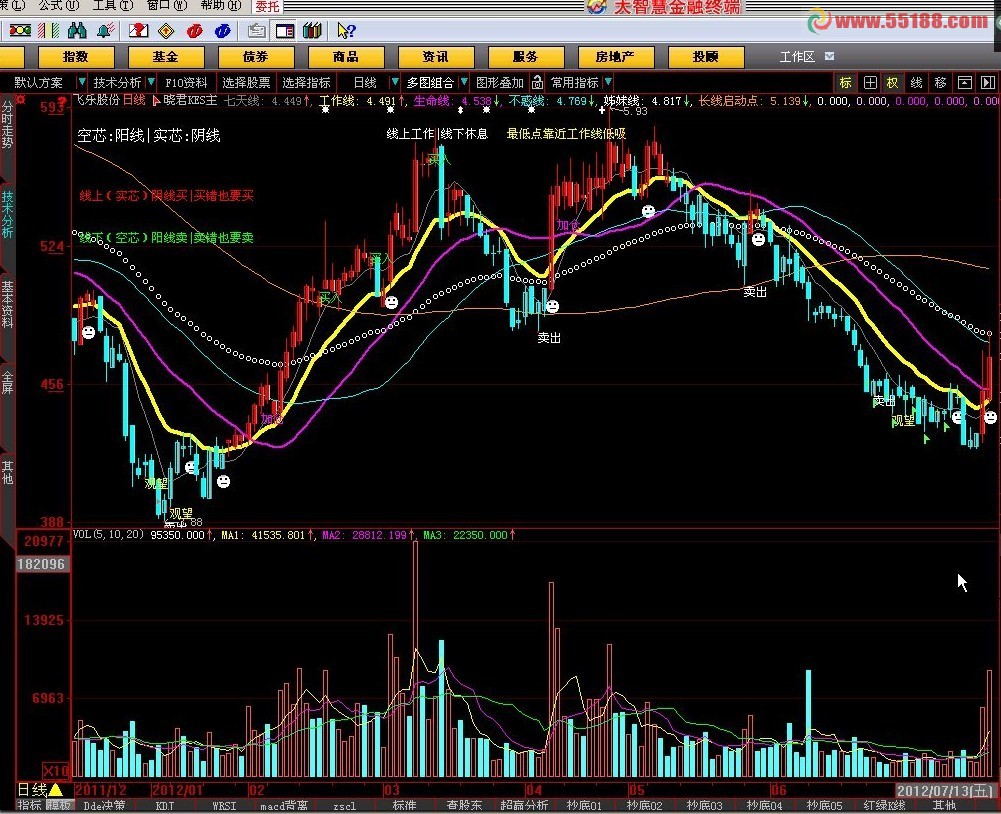Click the 商品 yellow button
1001x814 pixels.
tap(346, 57)
